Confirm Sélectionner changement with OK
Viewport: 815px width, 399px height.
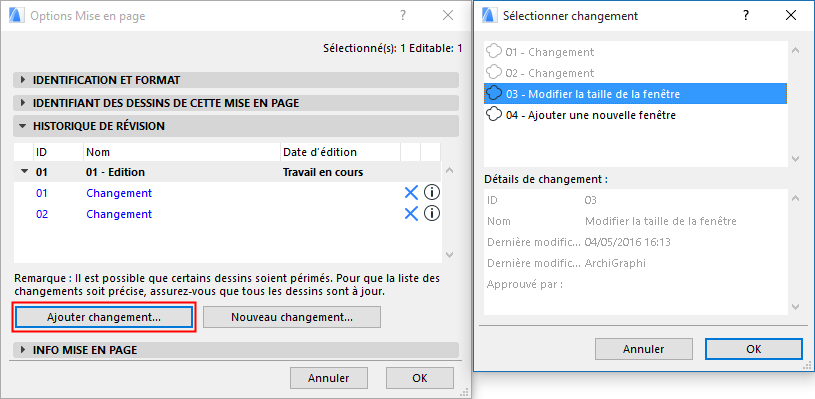click(x=754, y=349)
